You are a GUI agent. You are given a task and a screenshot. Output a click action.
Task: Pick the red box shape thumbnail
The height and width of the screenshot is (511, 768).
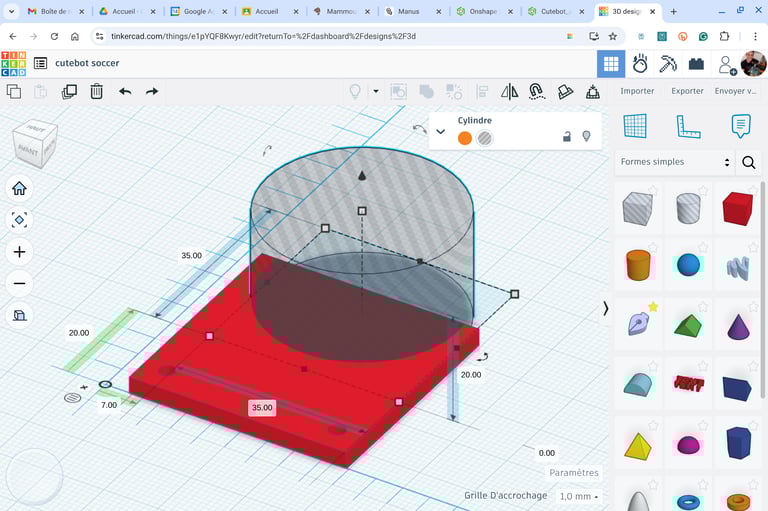(737, 208)
